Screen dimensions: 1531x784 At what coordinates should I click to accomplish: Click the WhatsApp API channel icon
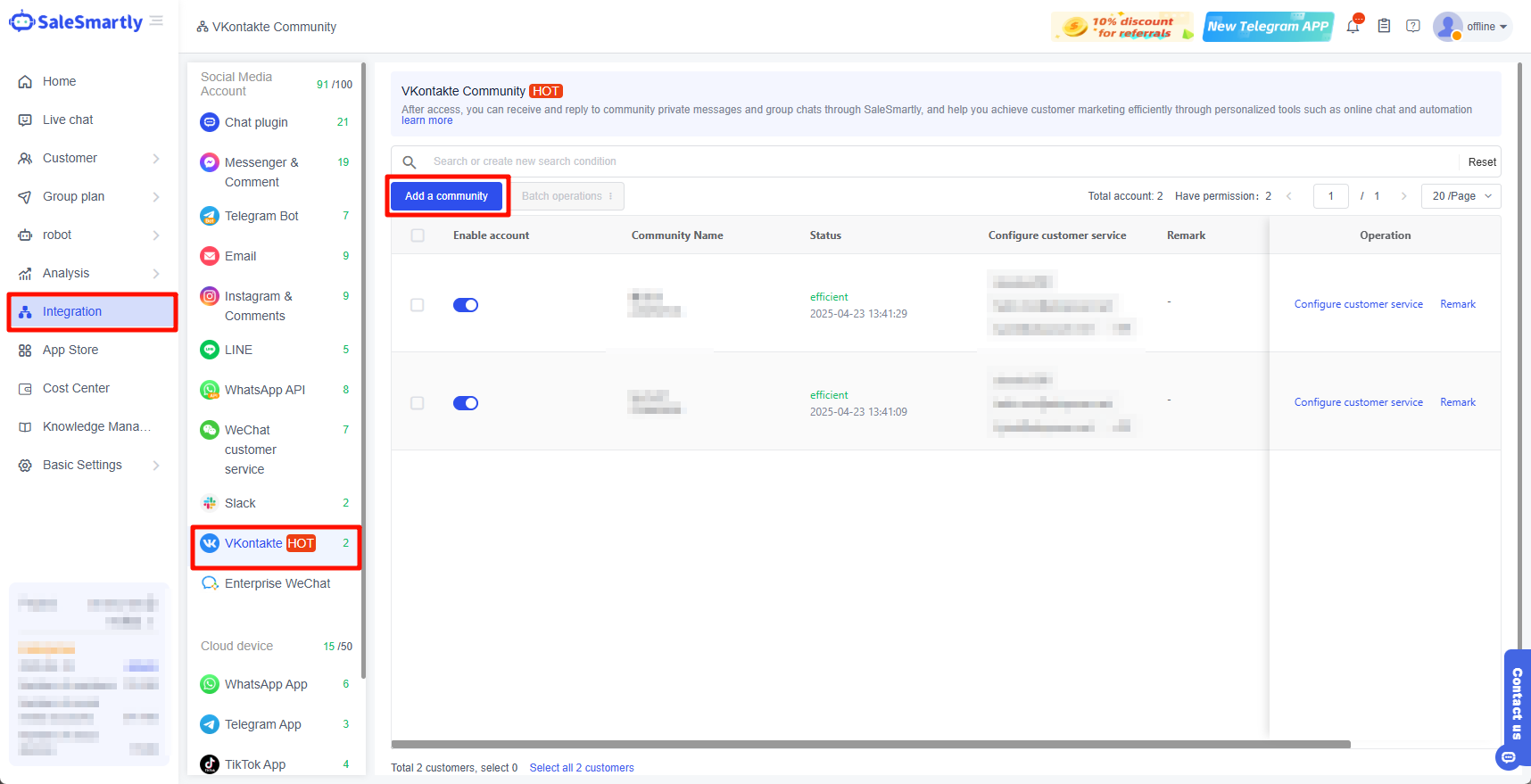(210, 390)
